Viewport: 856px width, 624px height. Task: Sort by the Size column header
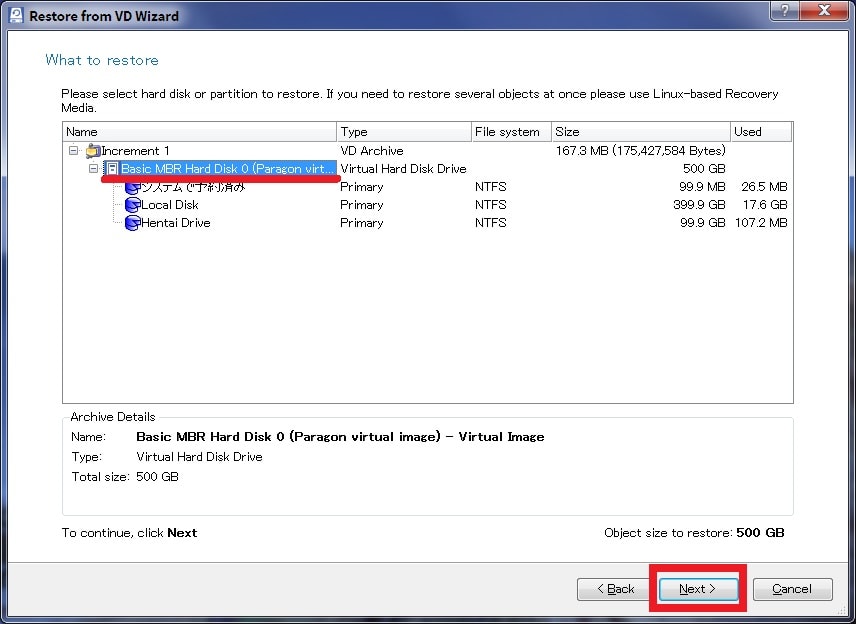tap(641, 132)
